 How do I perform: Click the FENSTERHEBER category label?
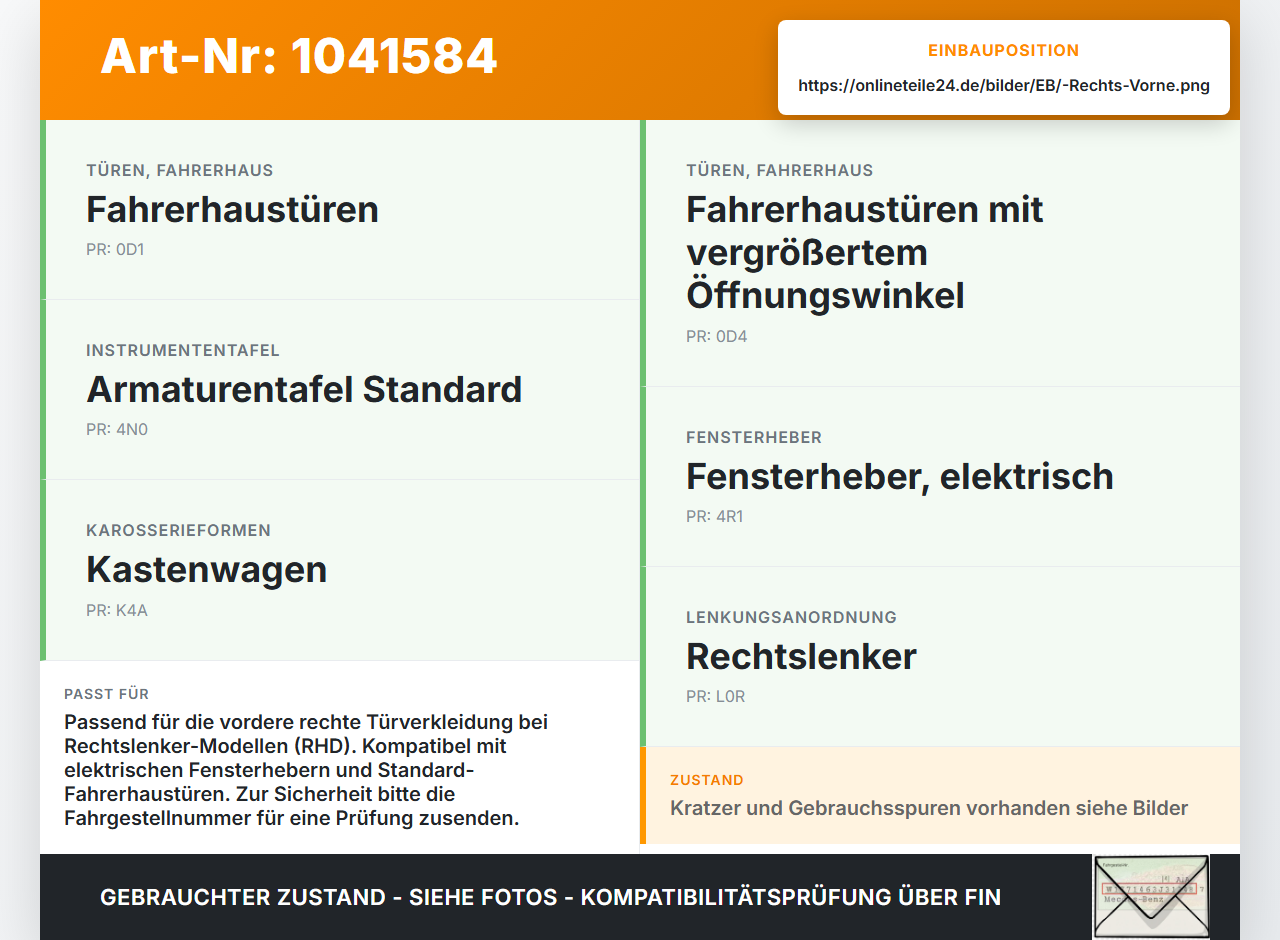coord(754,437)
